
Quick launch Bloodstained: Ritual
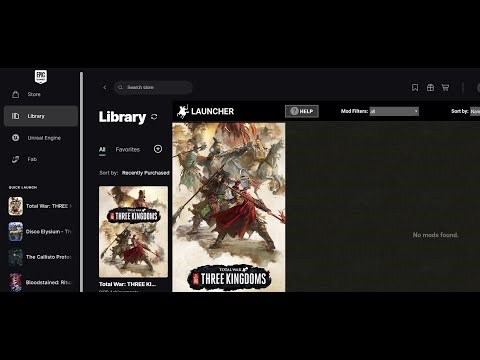click(41, 282)
